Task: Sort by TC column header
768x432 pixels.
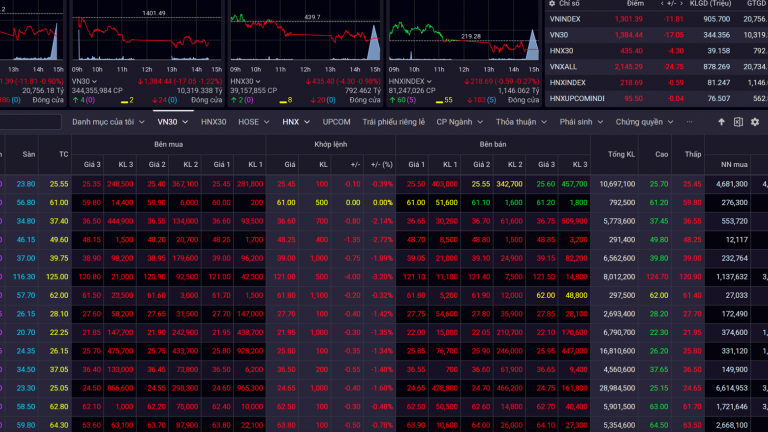Action: (63, 154)
